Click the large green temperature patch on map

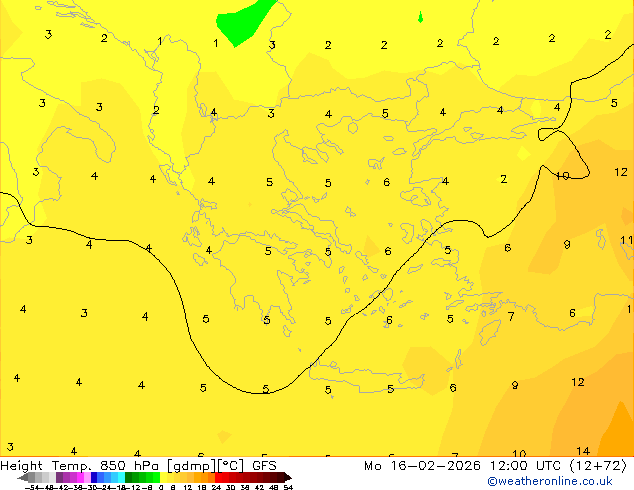click(x=243, y=22)
